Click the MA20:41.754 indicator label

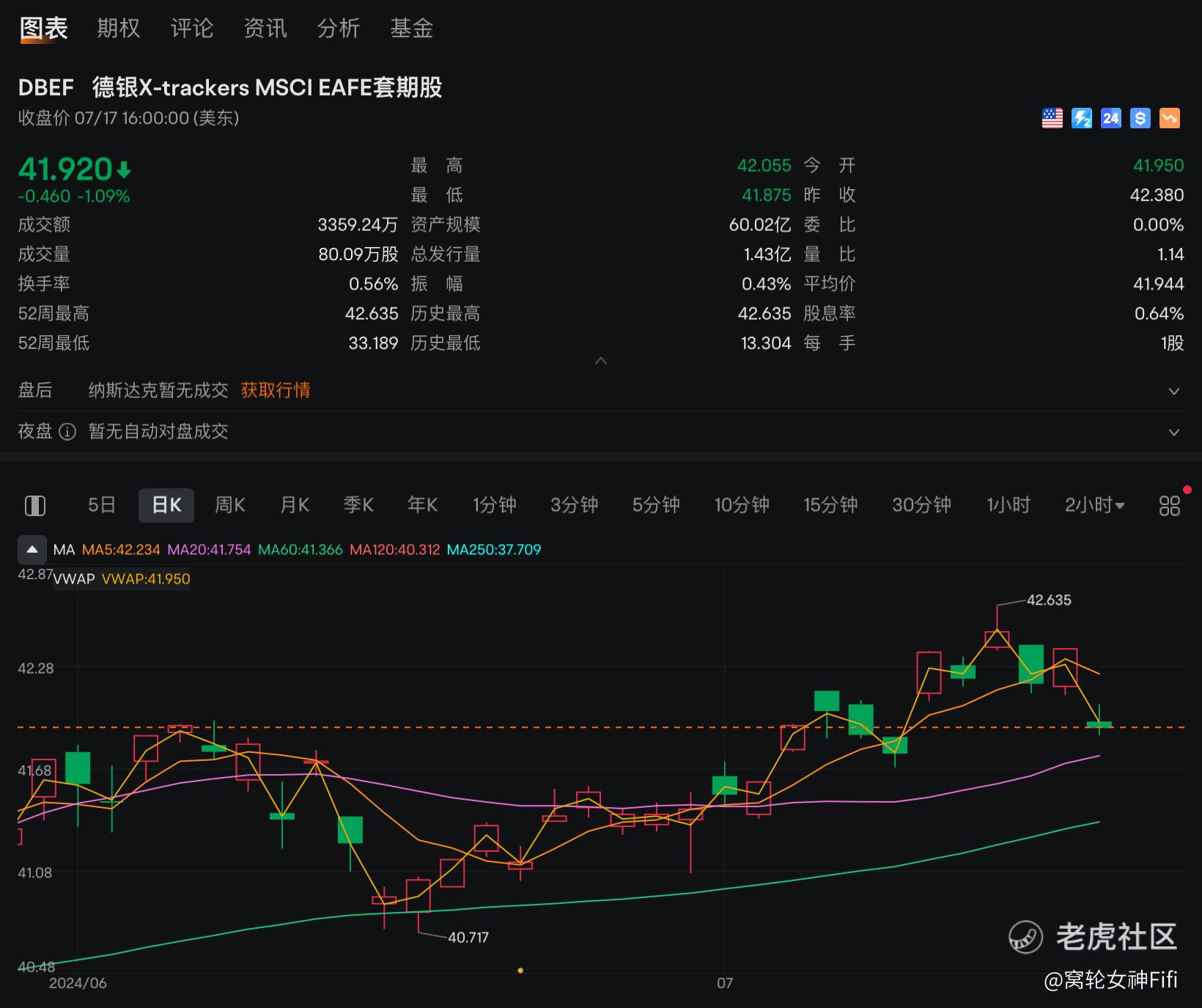[x=209, y=550]
